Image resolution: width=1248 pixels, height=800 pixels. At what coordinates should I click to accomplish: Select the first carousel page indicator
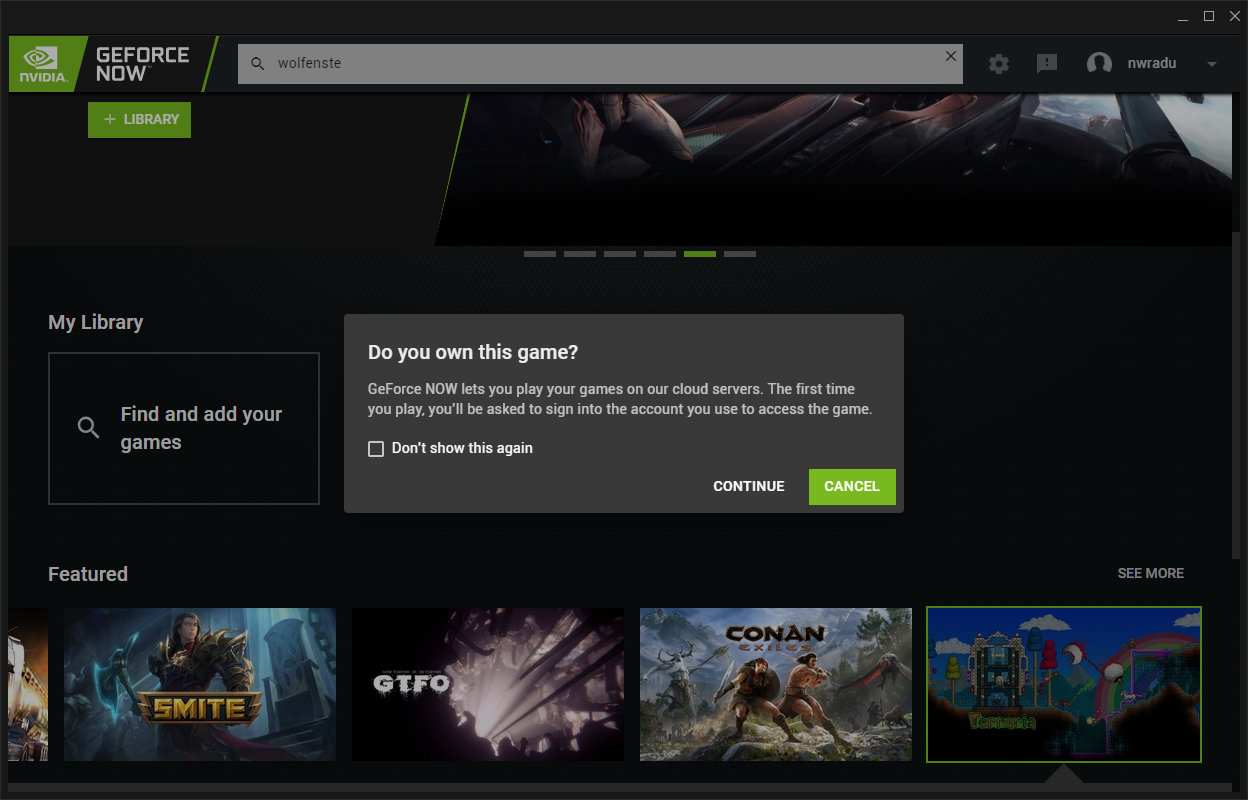click(540, 254)
